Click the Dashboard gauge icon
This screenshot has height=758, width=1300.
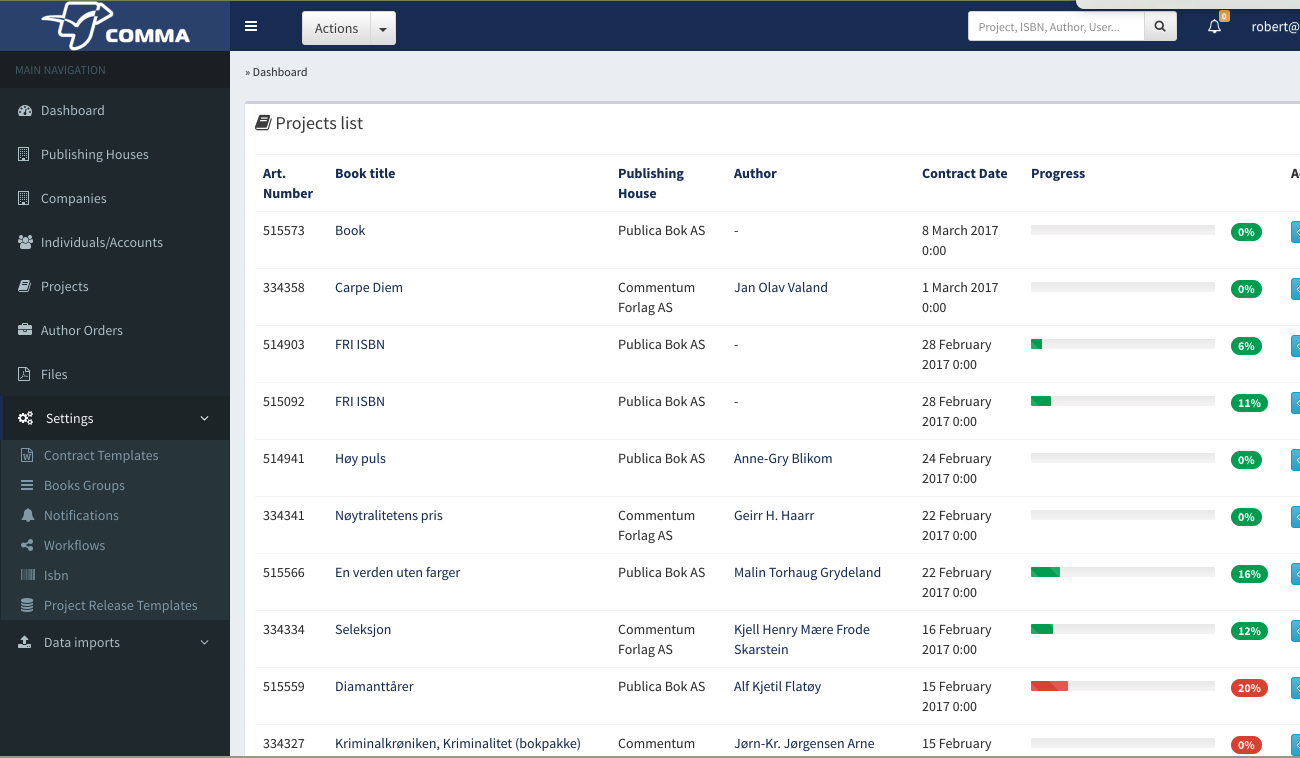tap(25, 111)
